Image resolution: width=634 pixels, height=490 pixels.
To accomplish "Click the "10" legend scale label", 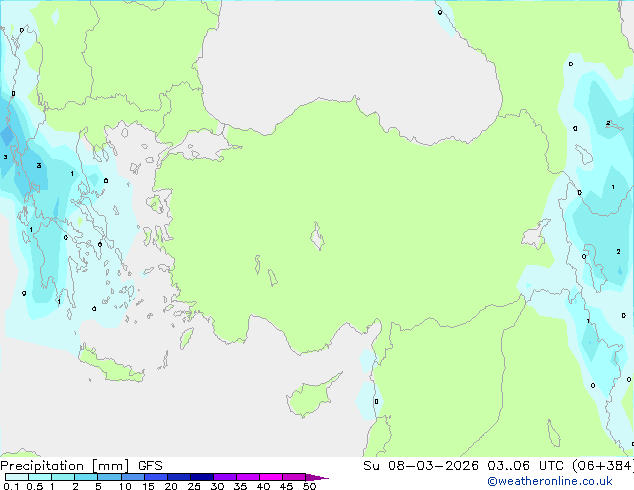I will (x=125, y=486).
